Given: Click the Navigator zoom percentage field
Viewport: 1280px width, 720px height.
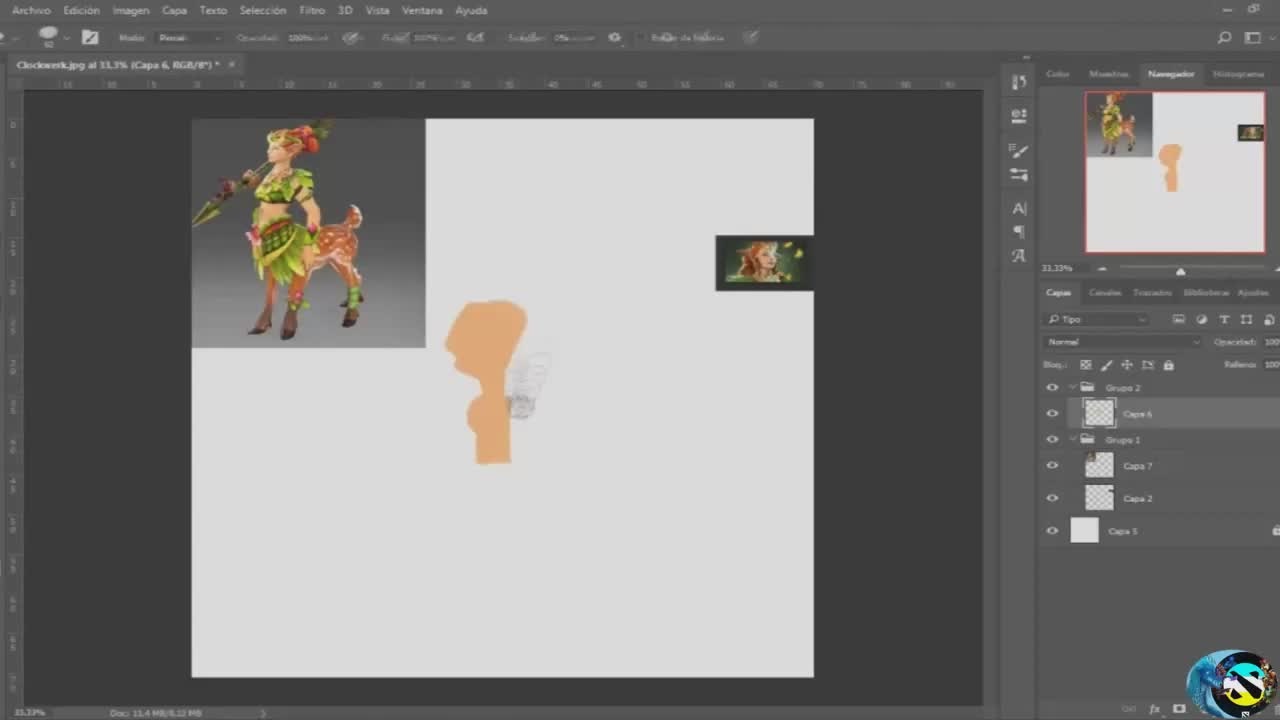Looking at the screenshot, I should 1057,268.
